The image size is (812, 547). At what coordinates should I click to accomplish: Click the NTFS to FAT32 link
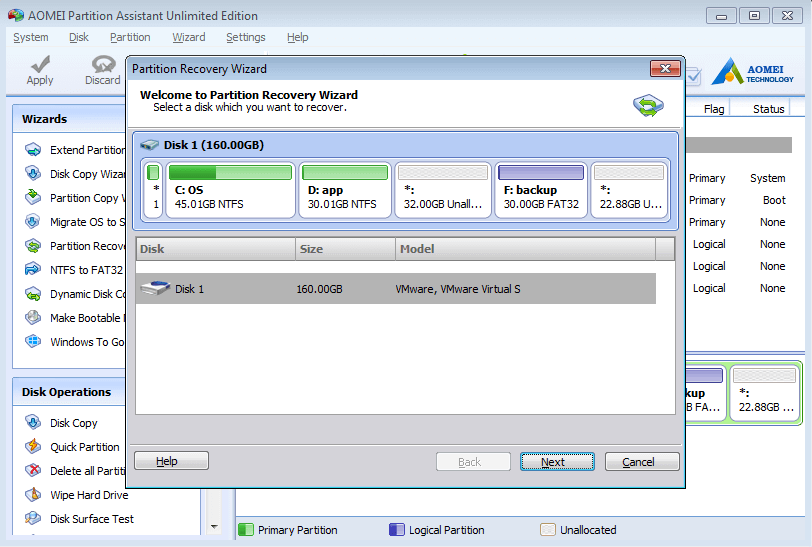pos(86,269)
